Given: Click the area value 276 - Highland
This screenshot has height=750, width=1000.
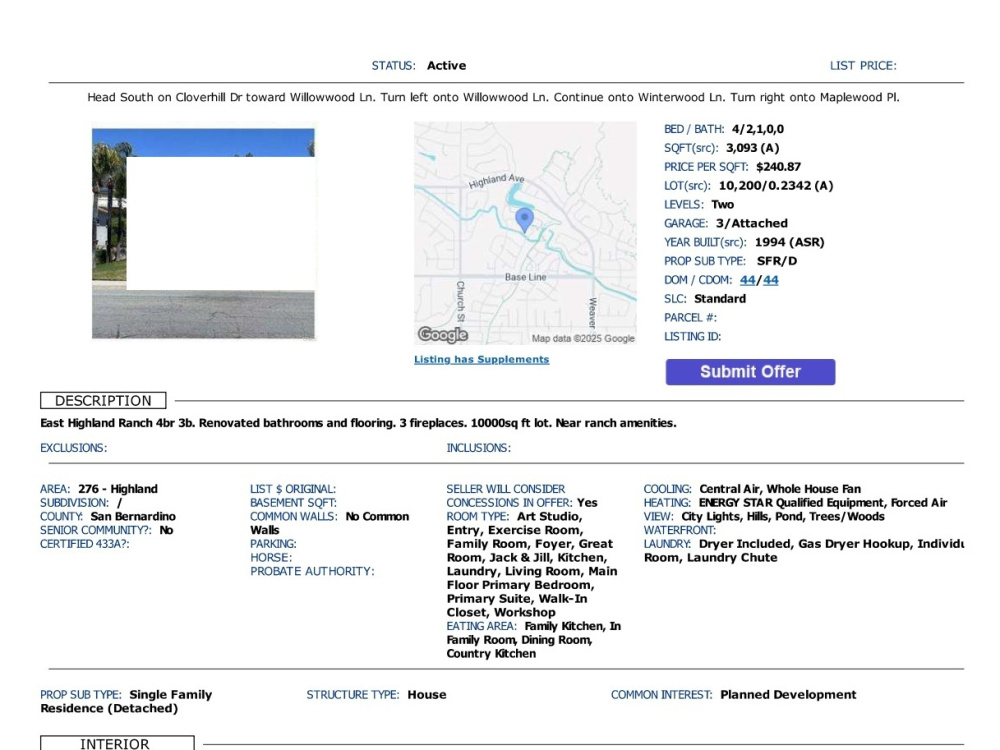Looking at the screenshot, I should point(118,489).
